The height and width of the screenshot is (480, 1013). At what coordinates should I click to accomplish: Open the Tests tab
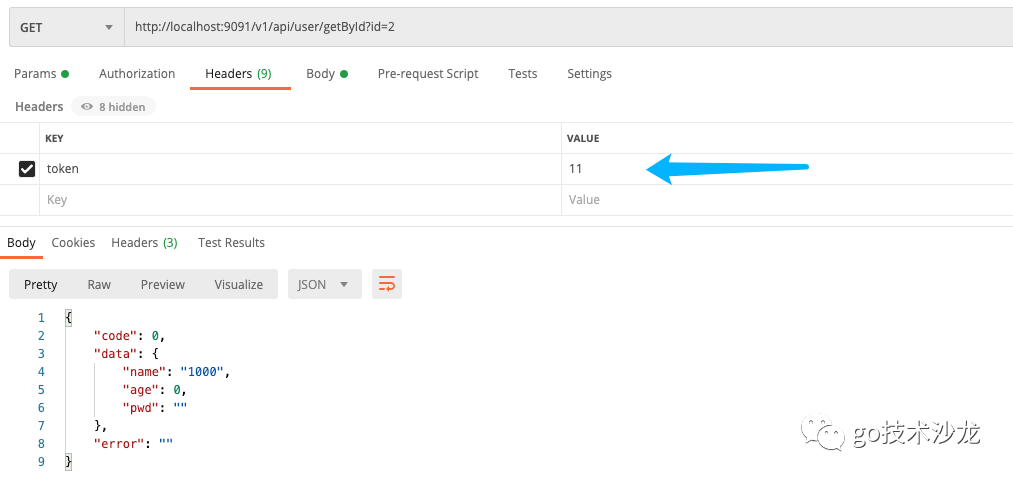point(523,74)
